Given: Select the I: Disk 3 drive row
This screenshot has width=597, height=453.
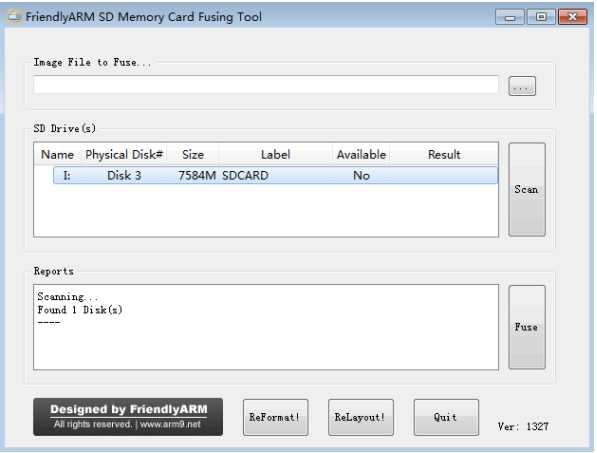Looking at the screenshot, I should (x=275, y=175).
